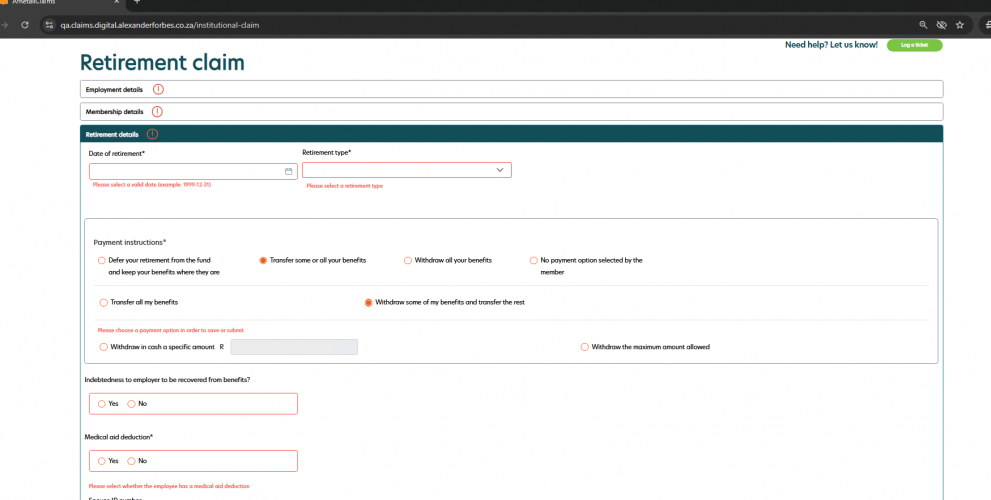The image size is (991, 500).
Task: Click the Please select a retirement type error
Action: click(x=344, y=186)
